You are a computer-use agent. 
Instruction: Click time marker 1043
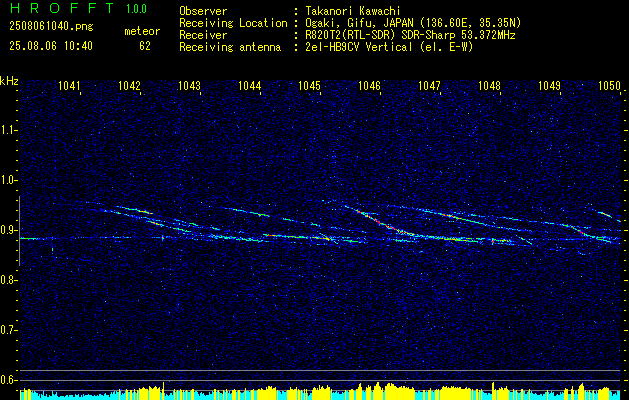pos(189,86)
